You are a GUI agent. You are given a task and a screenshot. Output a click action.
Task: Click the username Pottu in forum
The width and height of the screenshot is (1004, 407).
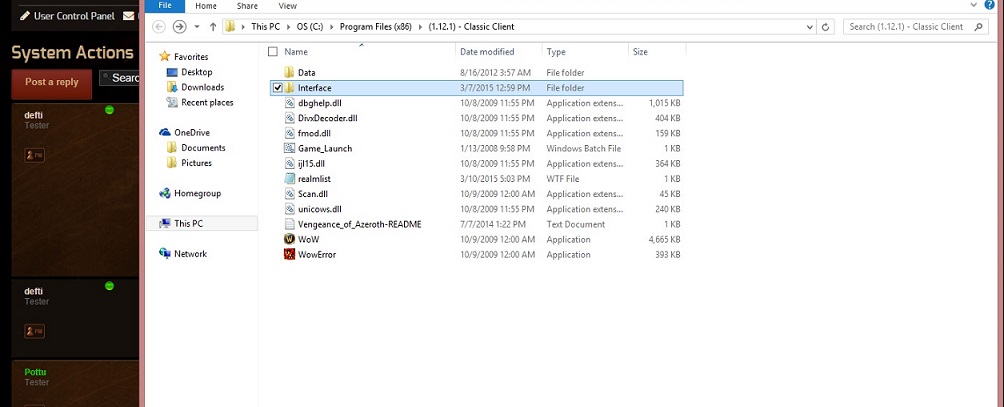[x=35, y=372]
